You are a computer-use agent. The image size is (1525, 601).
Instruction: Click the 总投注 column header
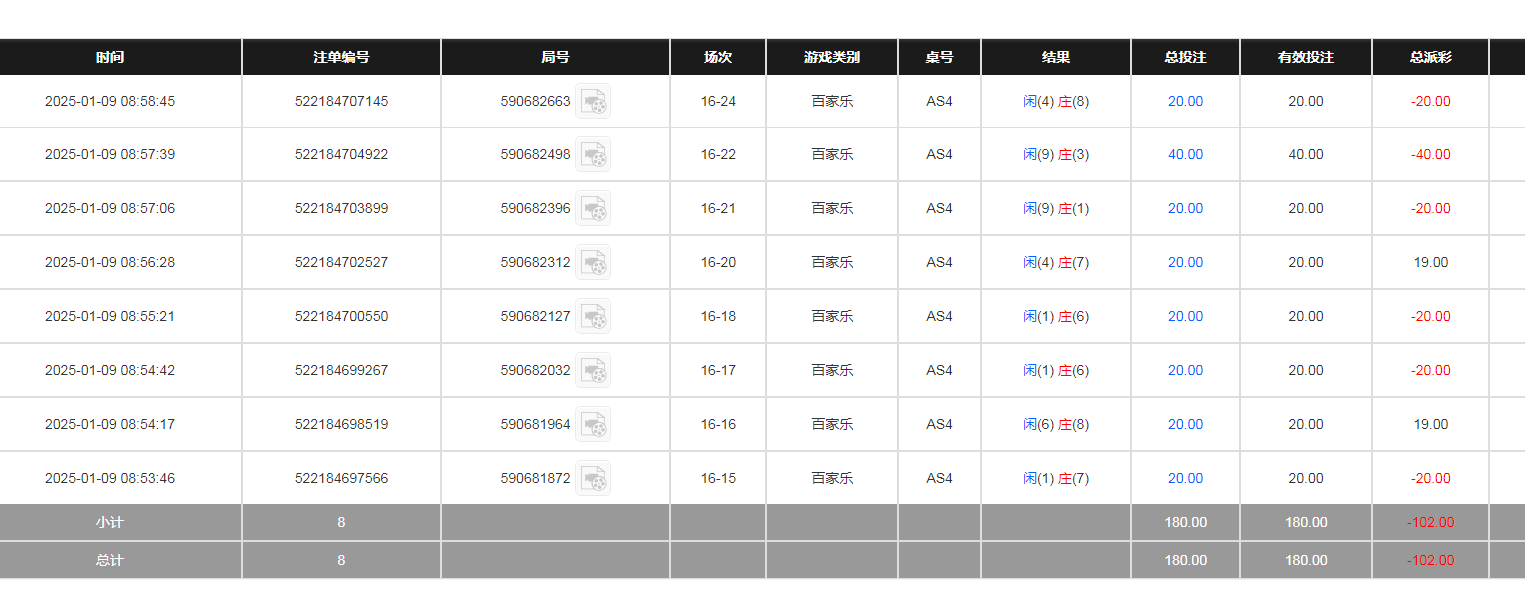coord(1185,57)
